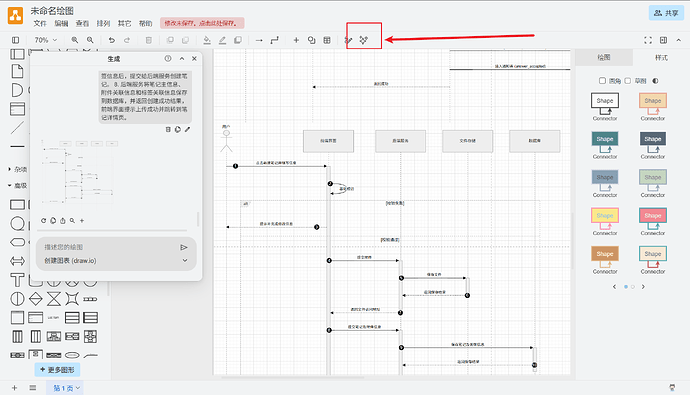Toggle the half-circle dark mode icon
The image size is (690, 395).
click(655, 81)
